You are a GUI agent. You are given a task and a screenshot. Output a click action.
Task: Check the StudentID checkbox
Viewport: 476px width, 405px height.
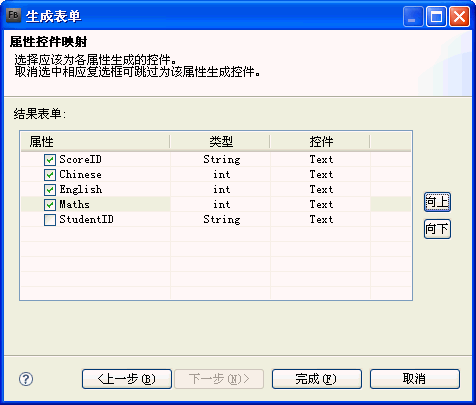(x=50, y=220)
